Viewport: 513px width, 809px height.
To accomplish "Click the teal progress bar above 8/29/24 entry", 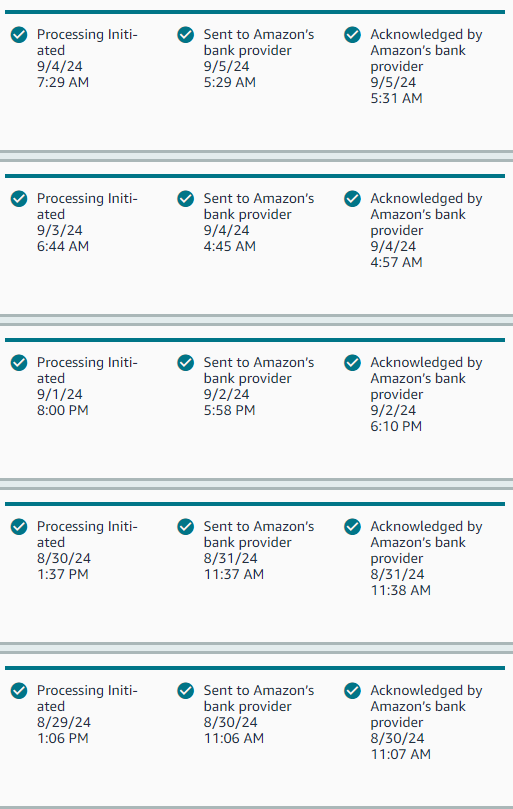I will coord(255,668).
